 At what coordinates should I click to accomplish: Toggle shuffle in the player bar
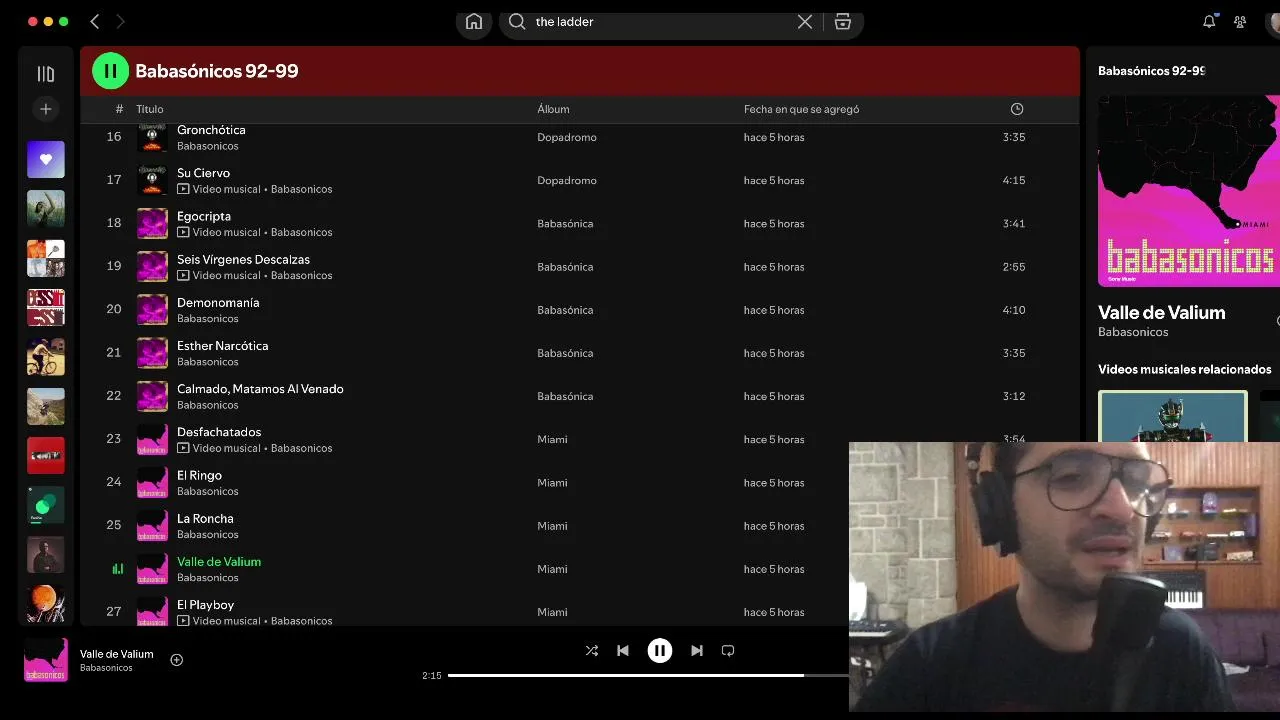[592, 651]
